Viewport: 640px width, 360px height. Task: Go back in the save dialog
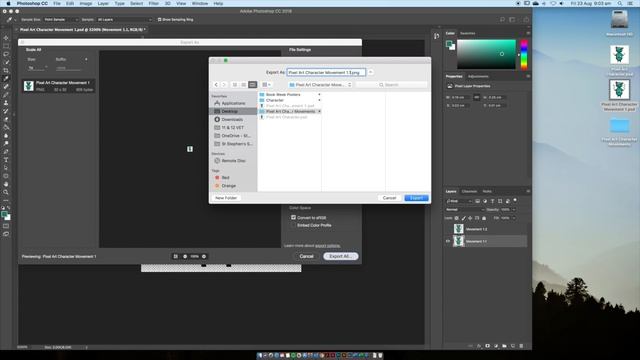pyautogui.click(x=216, y=84)
